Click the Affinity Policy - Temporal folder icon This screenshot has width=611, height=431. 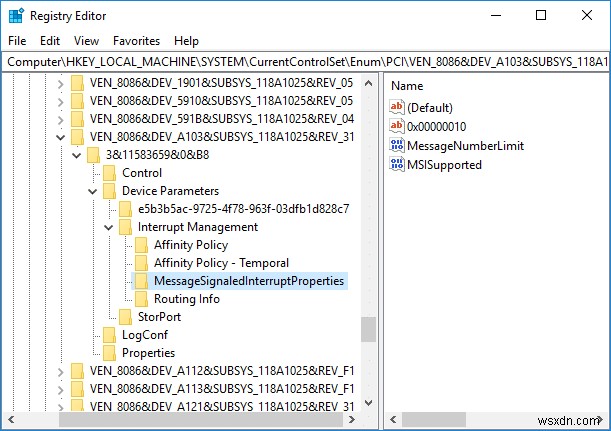(x=141, y=263)
